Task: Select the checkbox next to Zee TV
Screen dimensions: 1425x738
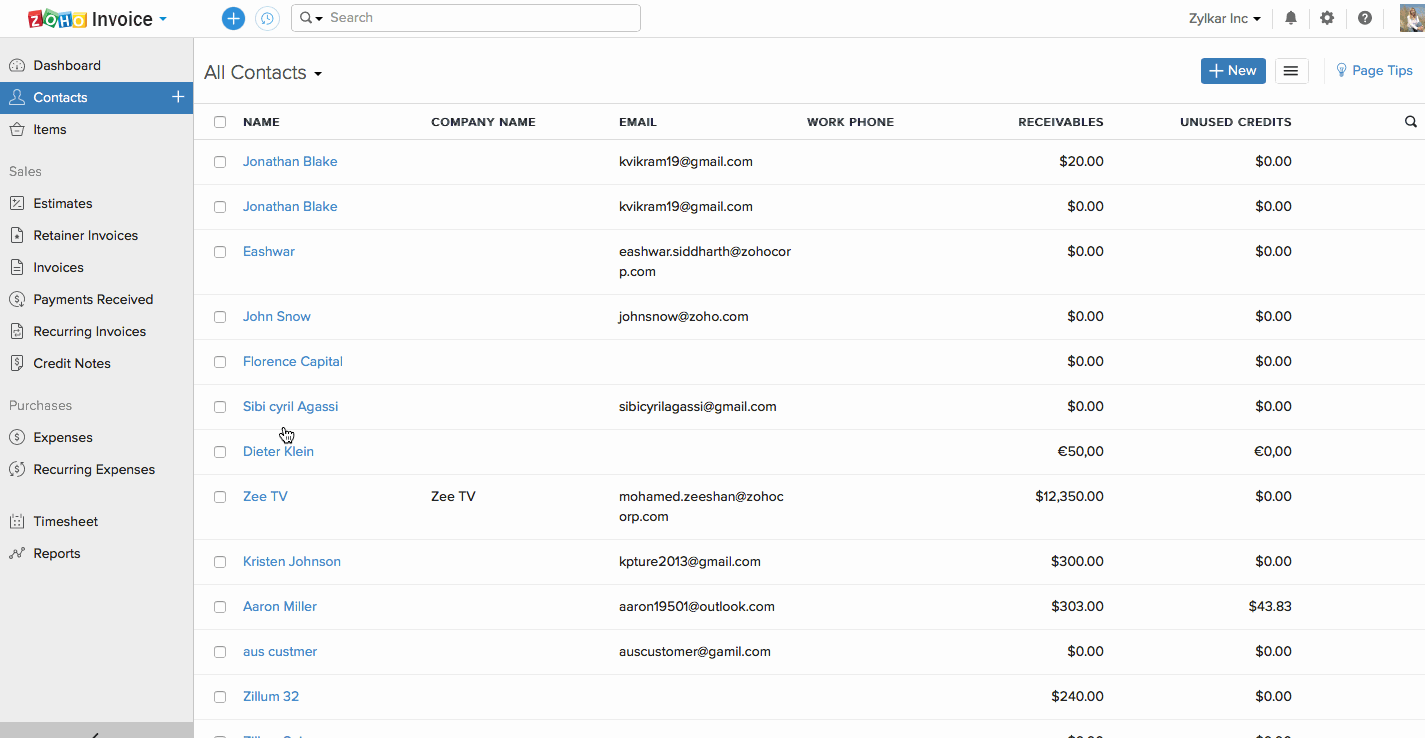Action: (x=219, y=497)
